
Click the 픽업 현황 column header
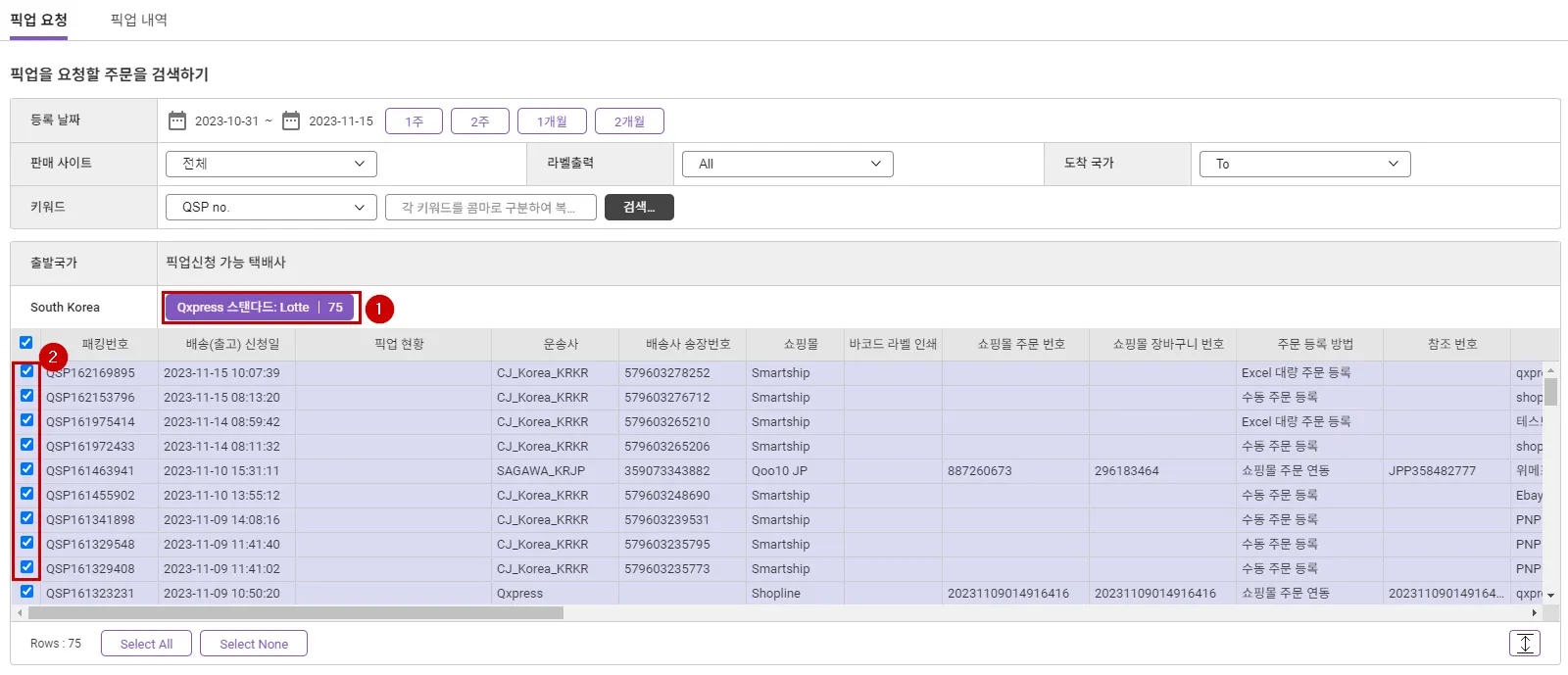399,344
